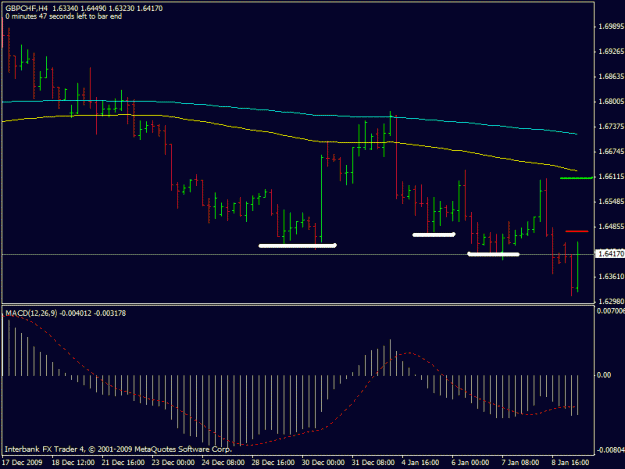625x469 pixels.
Task: Click the rightmost green price bar
Action: [578, 266]
